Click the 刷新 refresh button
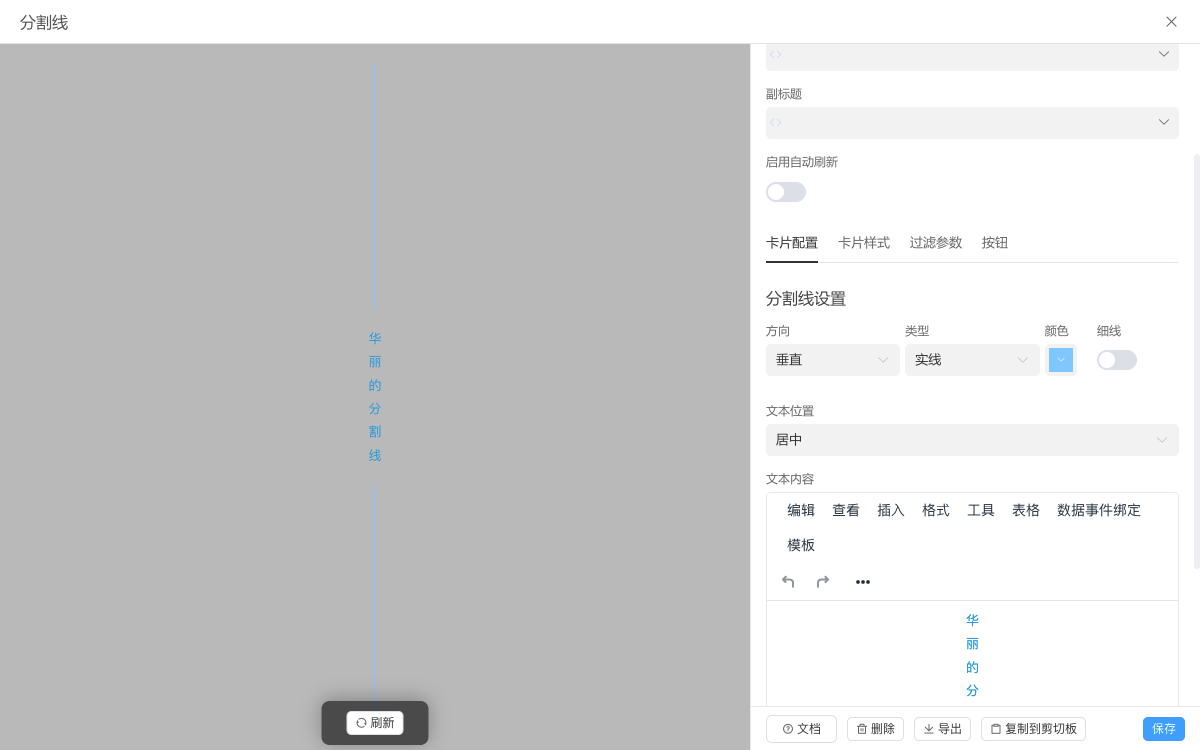1200x750 pixels. (x=375, y=723)
